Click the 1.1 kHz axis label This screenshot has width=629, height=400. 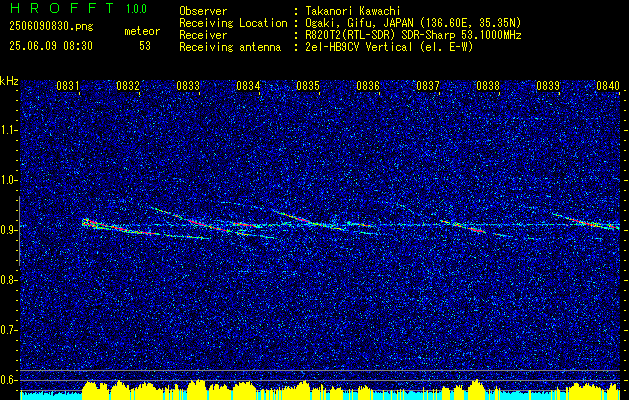click(x=10, y=130)
